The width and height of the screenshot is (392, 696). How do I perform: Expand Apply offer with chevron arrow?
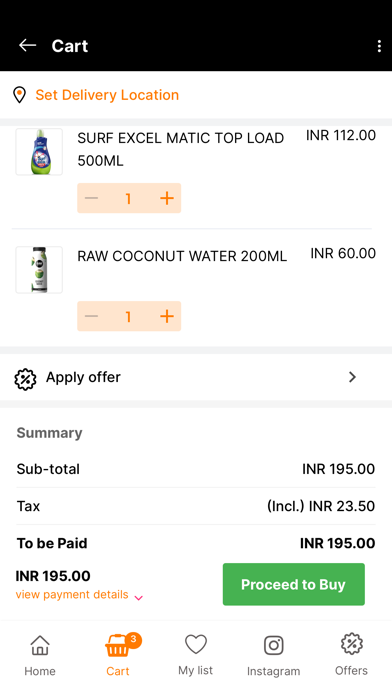352,377
